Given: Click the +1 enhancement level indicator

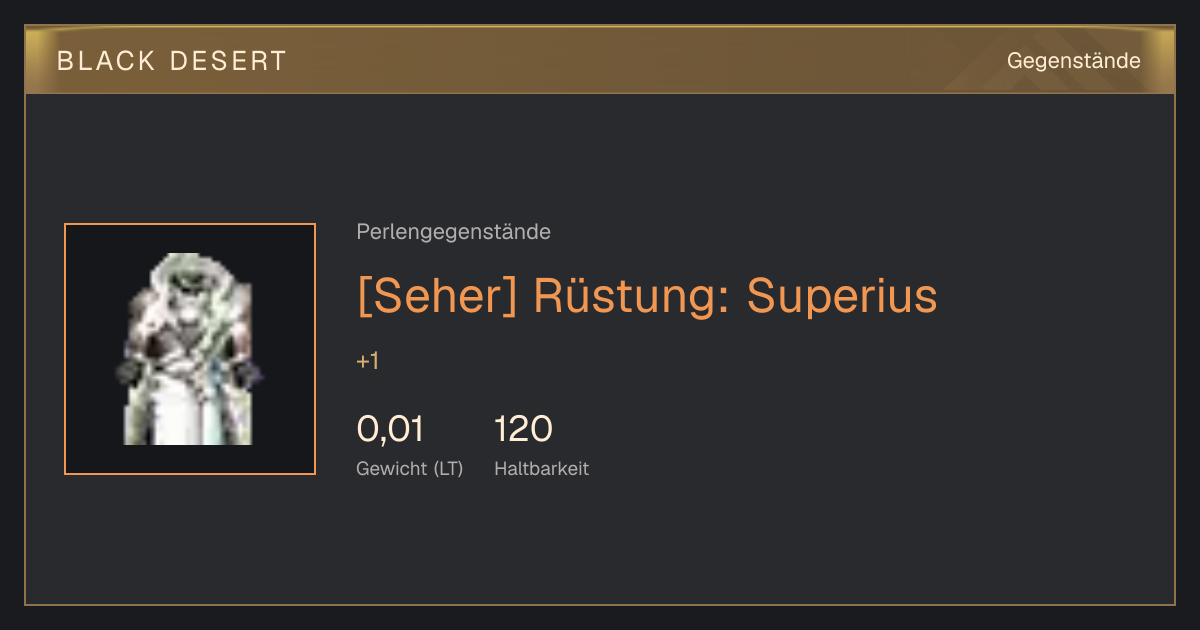Looking at the screenshot, I should [x=367, y=361].
